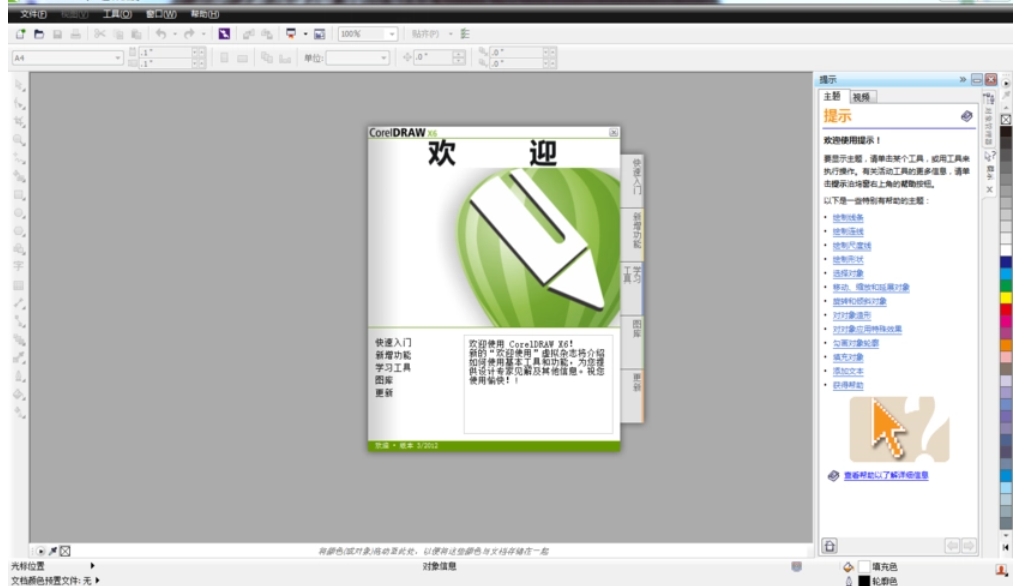The width and height of the screenshot is (1026, 586).
Task: Toggle apply layout to all pages
Action: (x=267, y=58)
